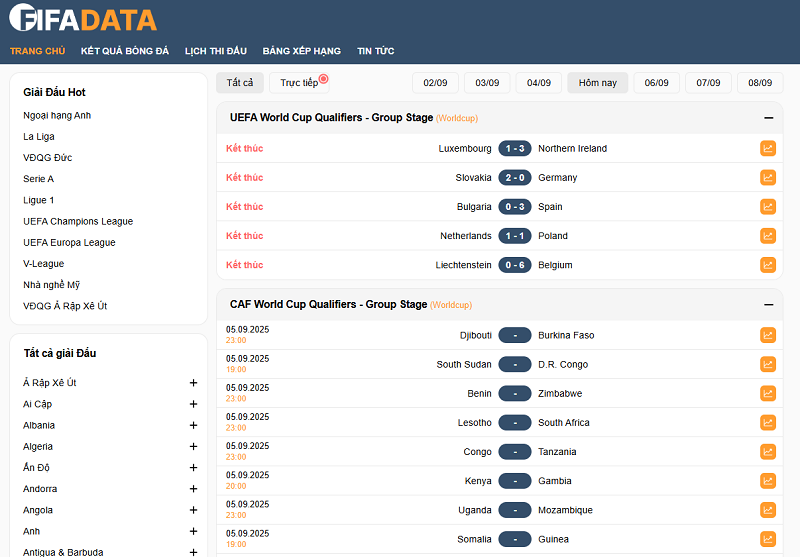The width and height of the screenshot is (800, 557).
Task: Expand the Ả Rập Xê Út league list
Action: pyautogui.click(x=193, y=383)
